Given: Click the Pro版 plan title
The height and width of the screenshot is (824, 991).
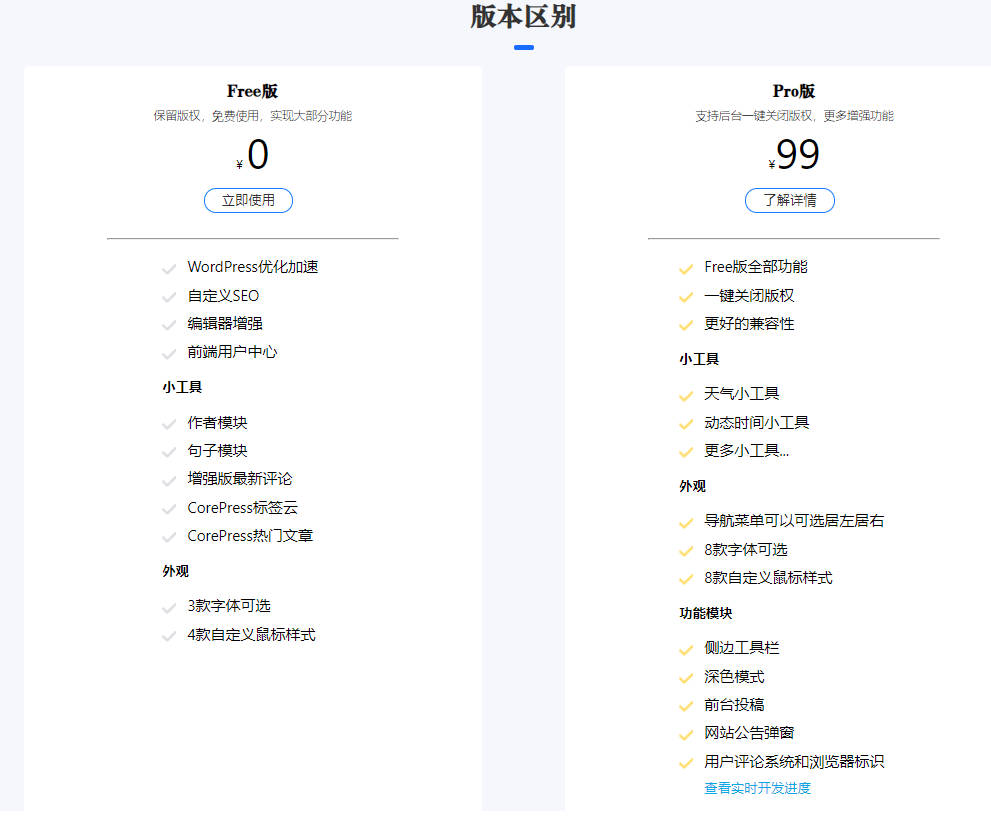Looking at the screenshot, I should pos(793,91).
